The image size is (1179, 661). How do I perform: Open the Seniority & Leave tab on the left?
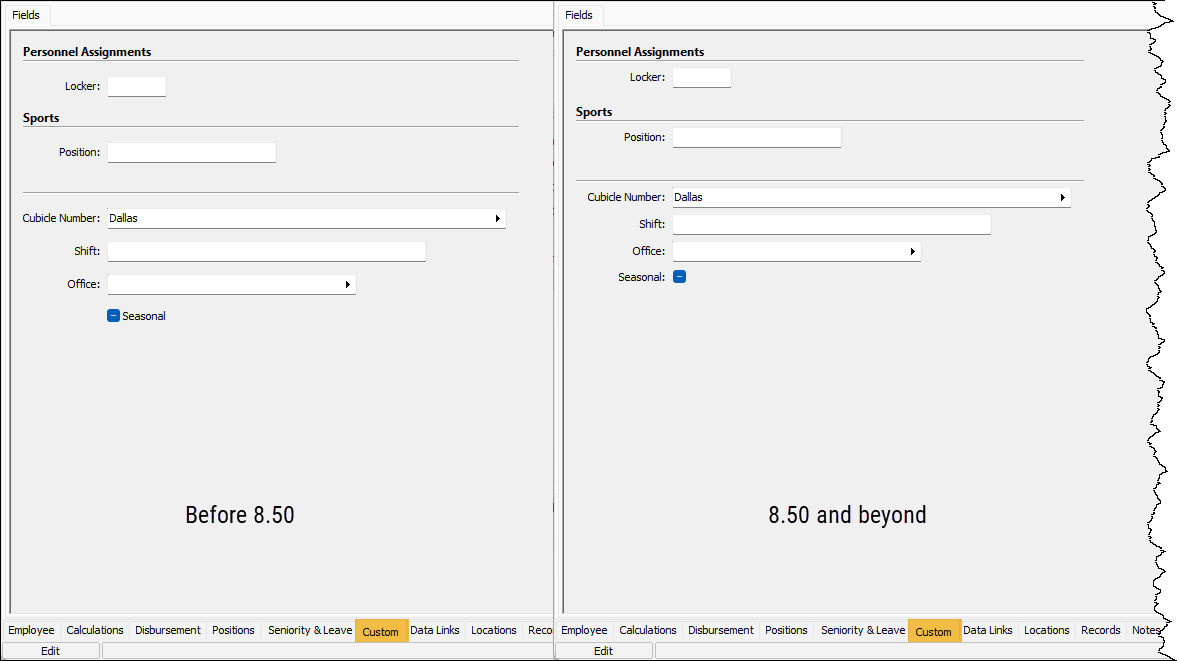point(309,630)
